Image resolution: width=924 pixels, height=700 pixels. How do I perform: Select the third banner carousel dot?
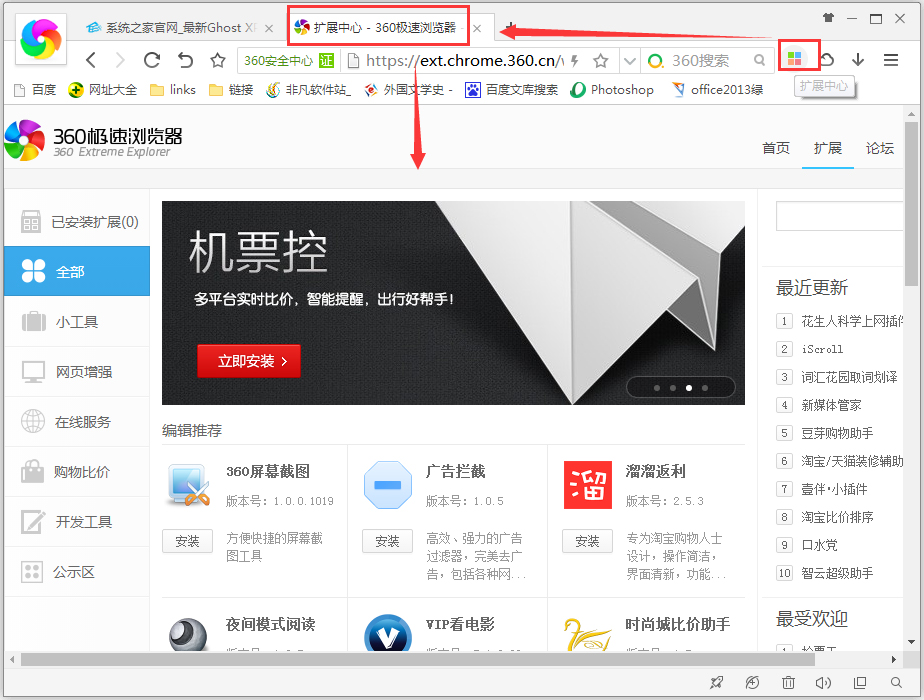click(689, 388)
